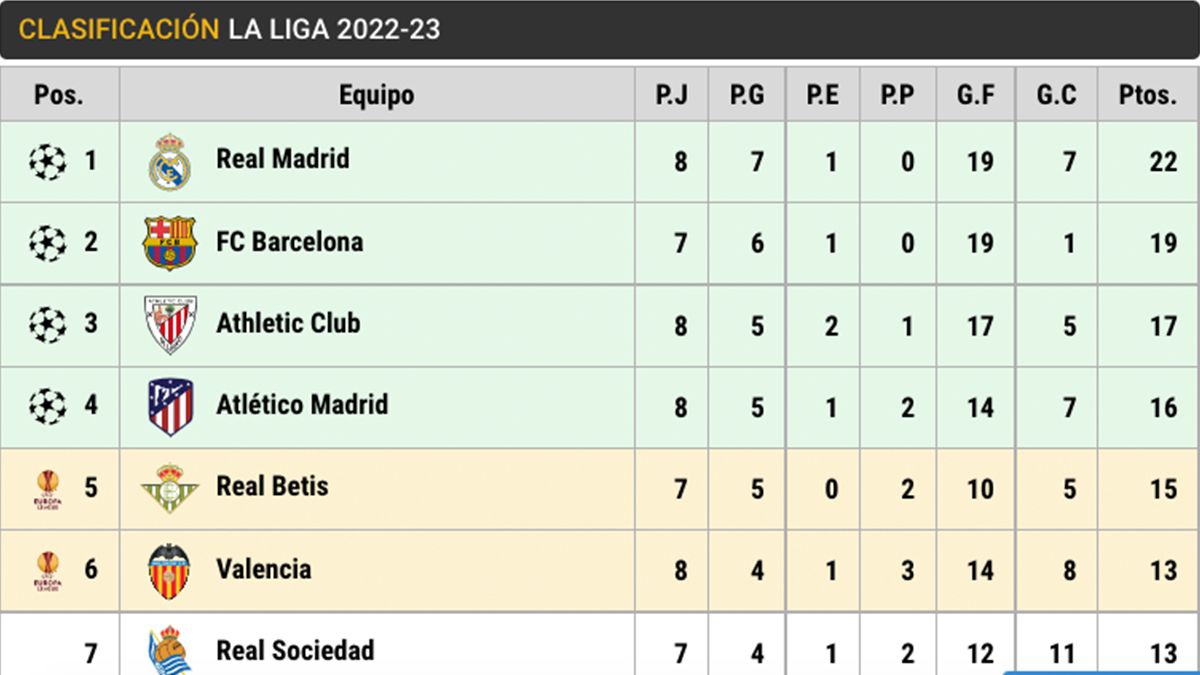
Task: Select the G.F column header
Action: (x=975, y=95)
